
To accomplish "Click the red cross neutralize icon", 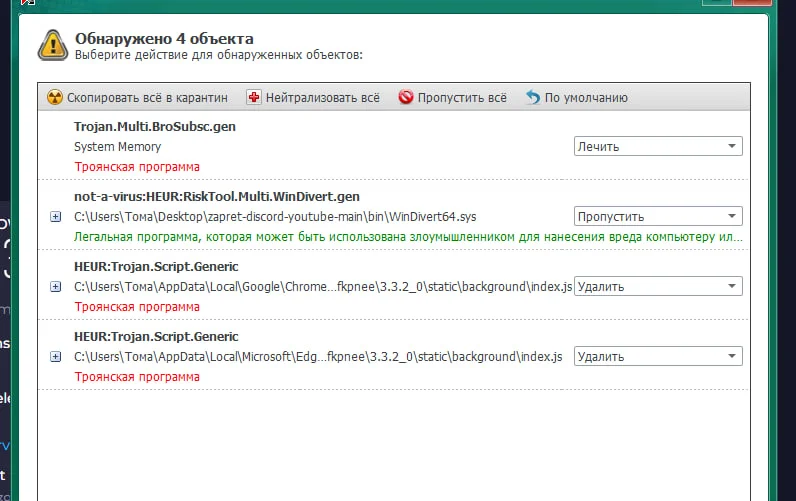I will (254, 97).
